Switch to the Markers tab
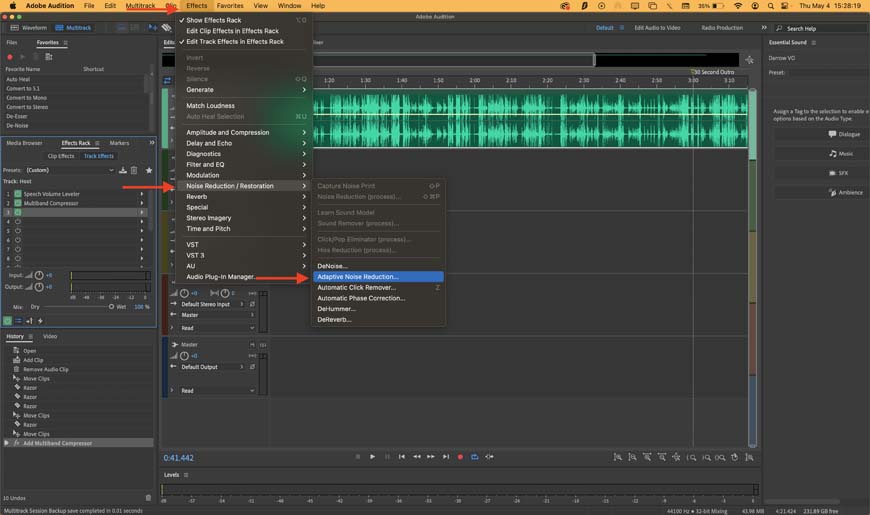The width and height of the screenshot is (870, 515). coord(119,143)
